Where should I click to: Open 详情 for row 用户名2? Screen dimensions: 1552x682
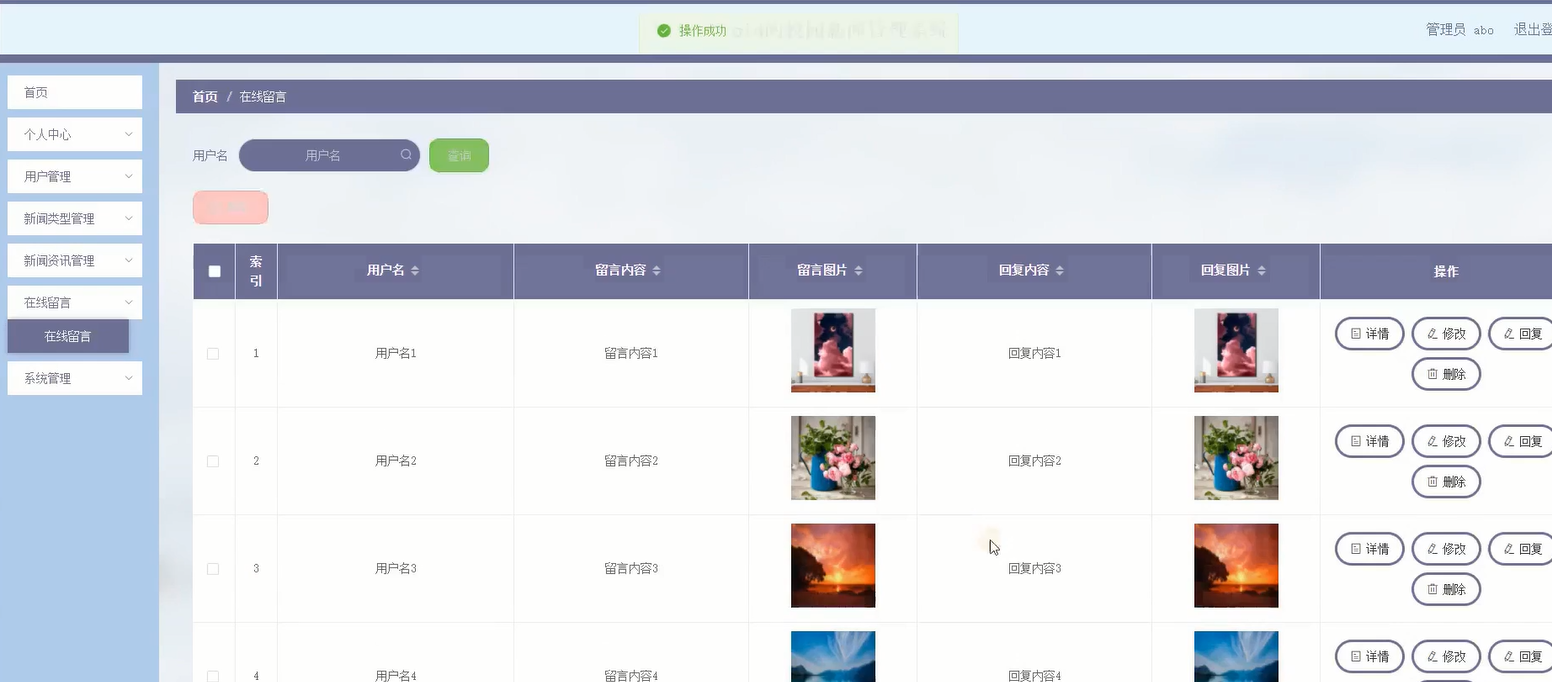click(1370, 441)
